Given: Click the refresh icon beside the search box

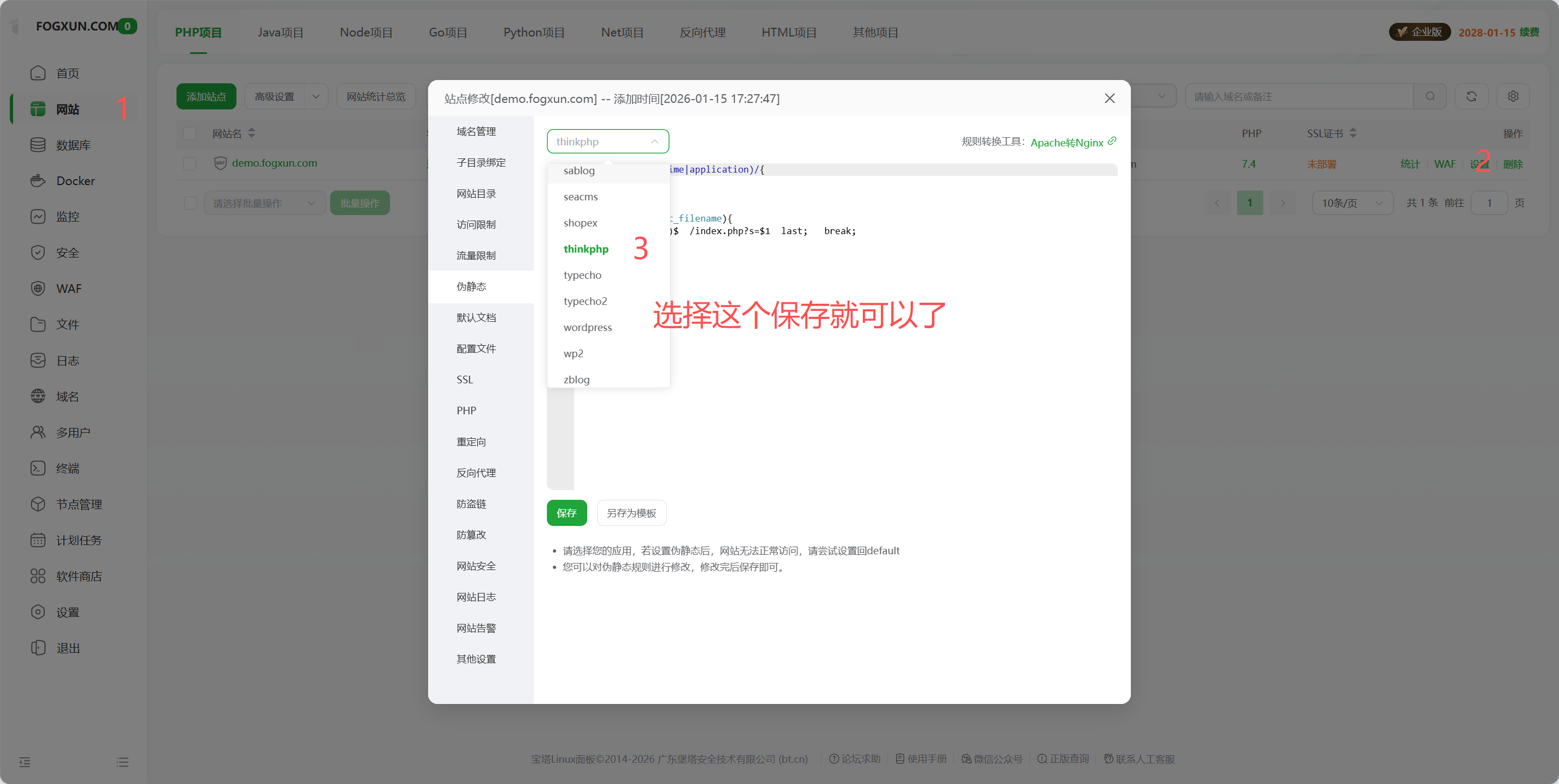Looking at the screenshot, I should (x=1472, y=96).
